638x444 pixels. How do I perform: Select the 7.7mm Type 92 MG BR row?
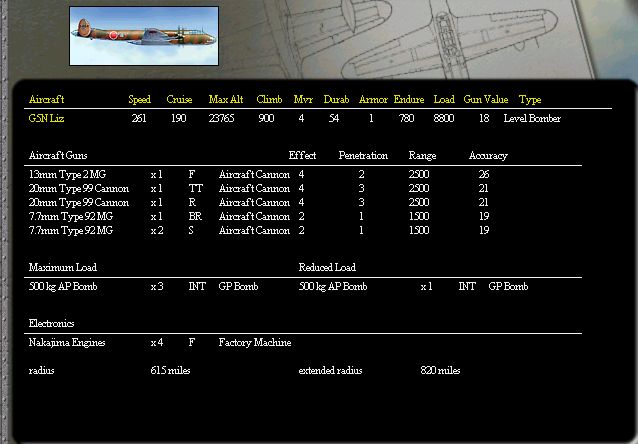click(259, 216)
